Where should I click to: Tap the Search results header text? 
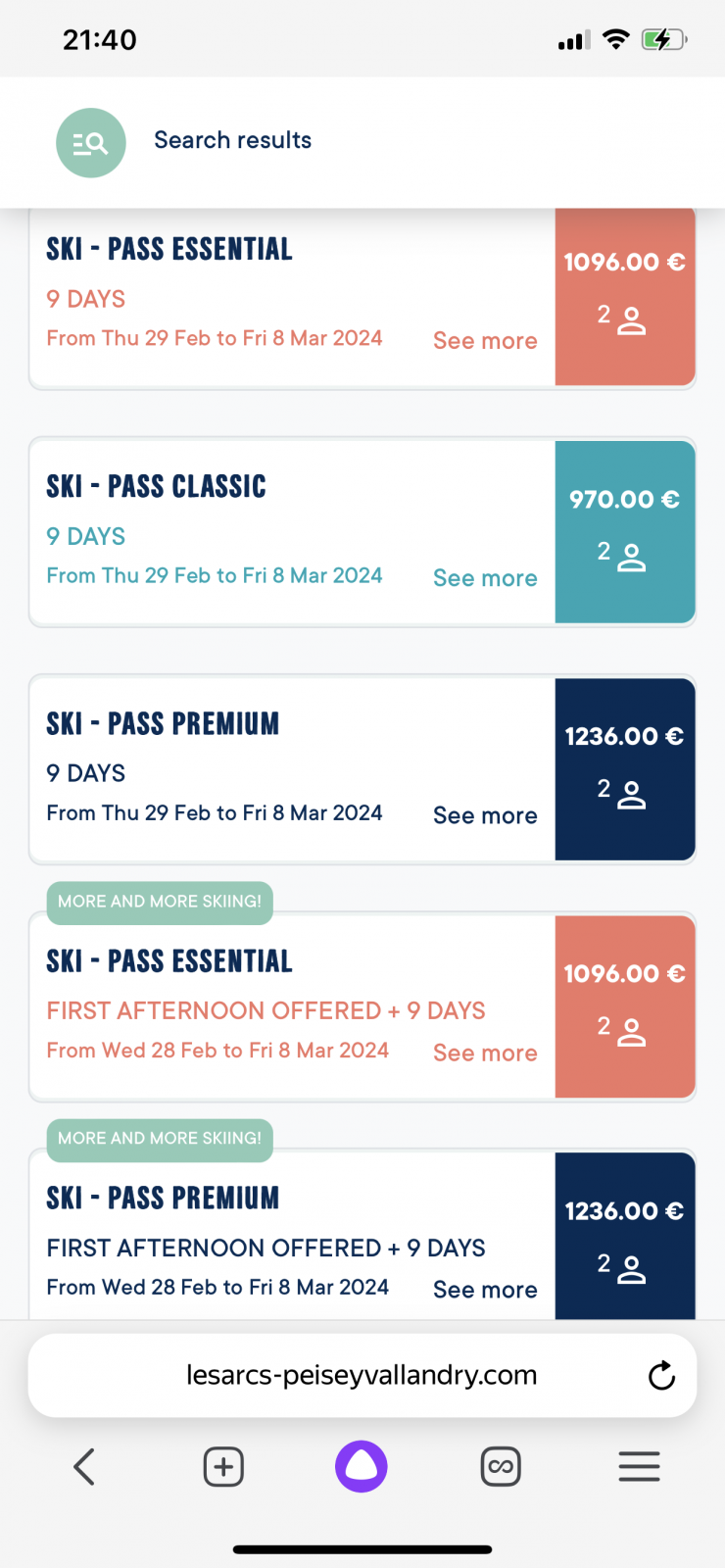232,140
